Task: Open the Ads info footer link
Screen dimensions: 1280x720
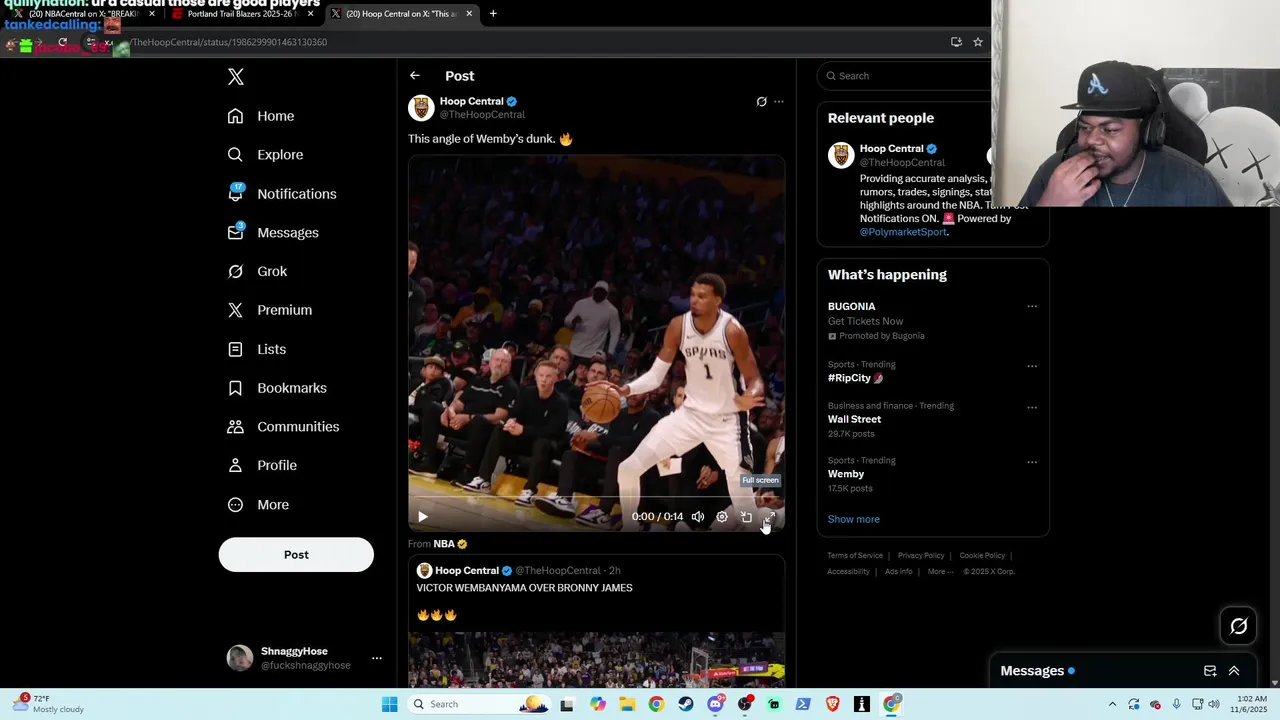Action: (899, 572)
